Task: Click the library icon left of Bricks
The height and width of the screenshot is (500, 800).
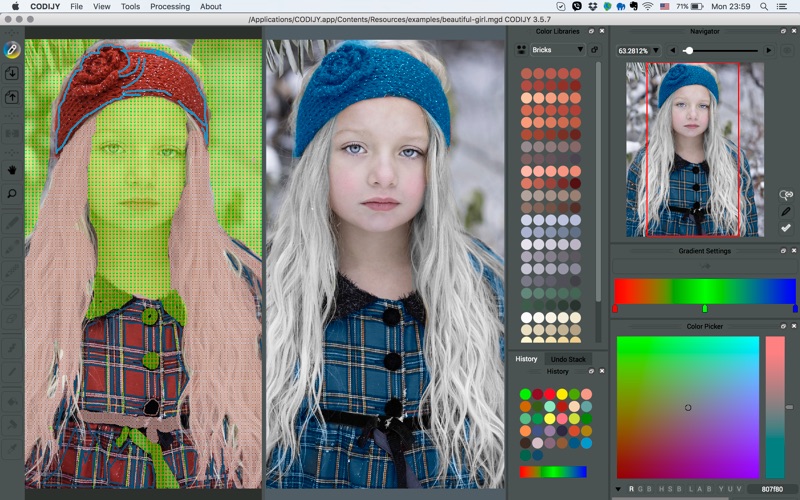Action: (522, 49)
